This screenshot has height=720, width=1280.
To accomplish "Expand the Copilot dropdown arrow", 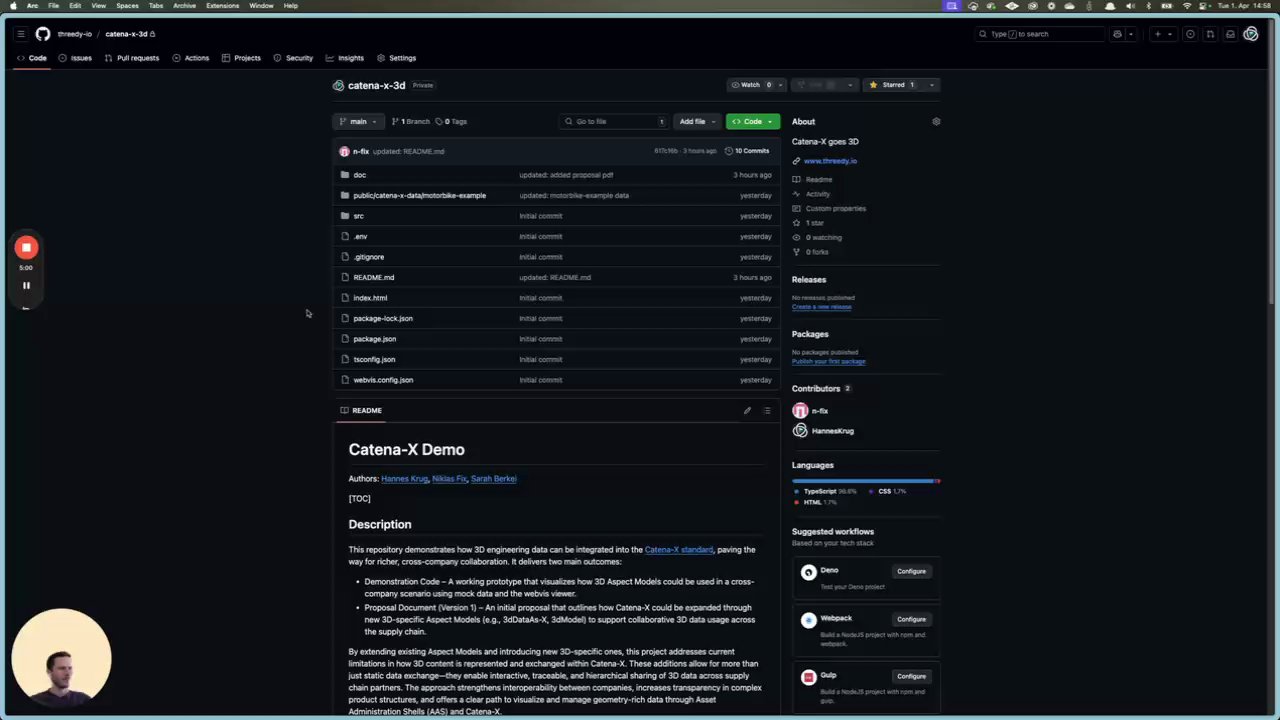I will point(1131,34).
